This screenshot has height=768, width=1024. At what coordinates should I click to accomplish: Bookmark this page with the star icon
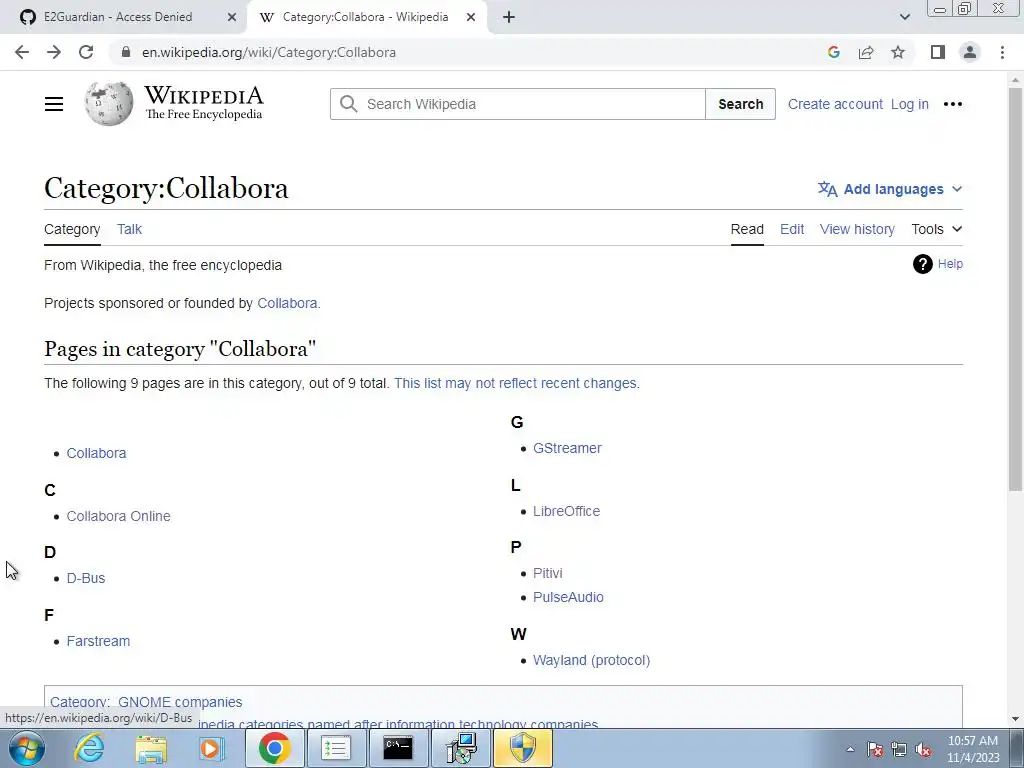click(898, 52)
